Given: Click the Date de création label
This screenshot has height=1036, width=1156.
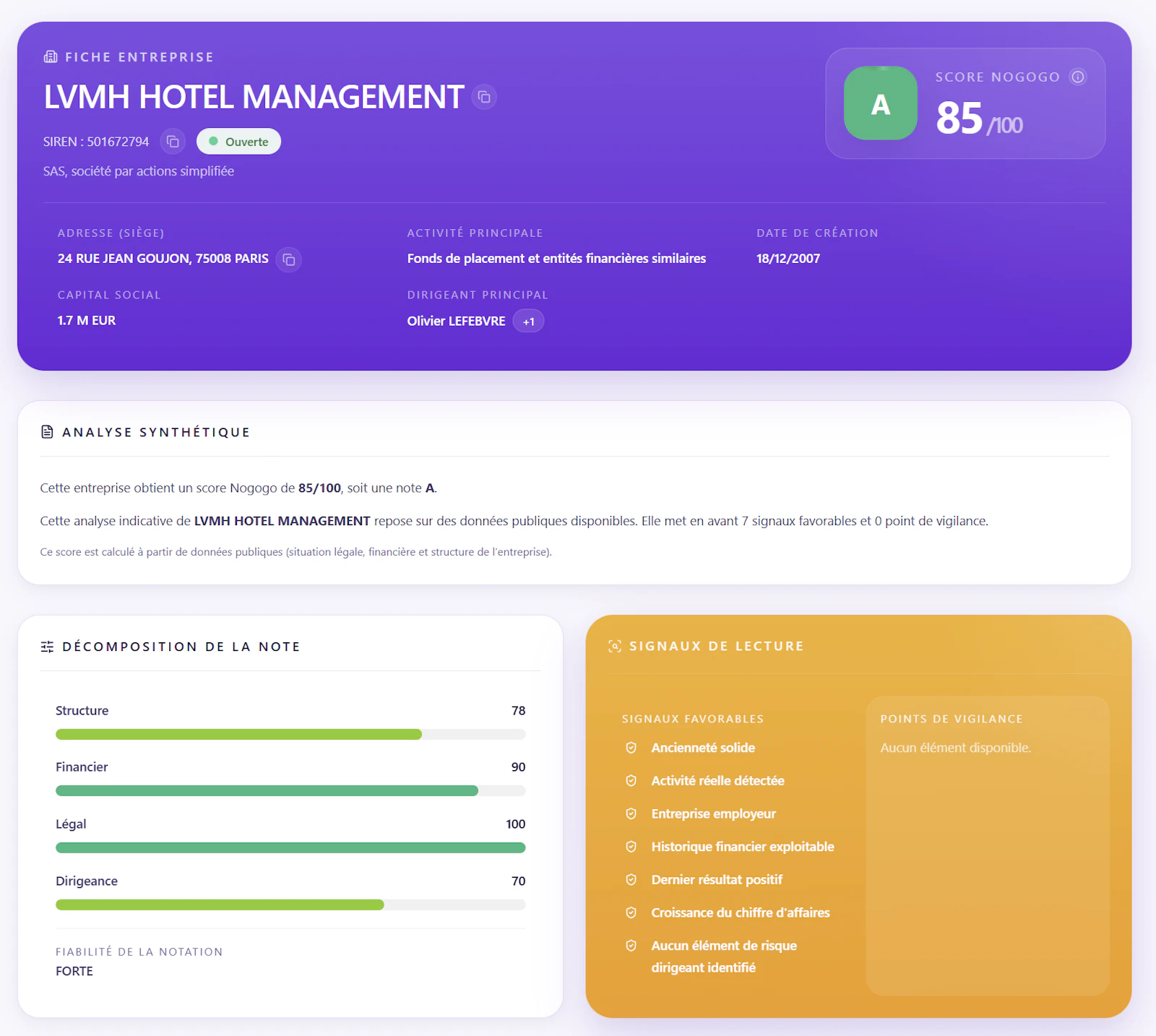Looking at the screenshot, I should click(x=817, y=233).
